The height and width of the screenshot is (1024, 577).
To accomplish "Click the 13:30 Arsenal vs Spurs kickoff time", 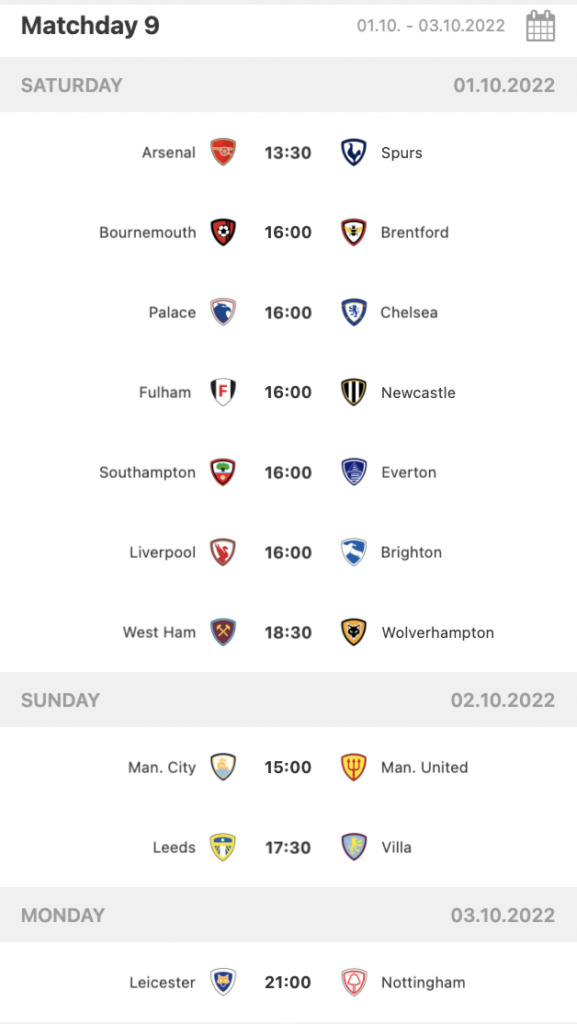I will click(x=288, y=153).
